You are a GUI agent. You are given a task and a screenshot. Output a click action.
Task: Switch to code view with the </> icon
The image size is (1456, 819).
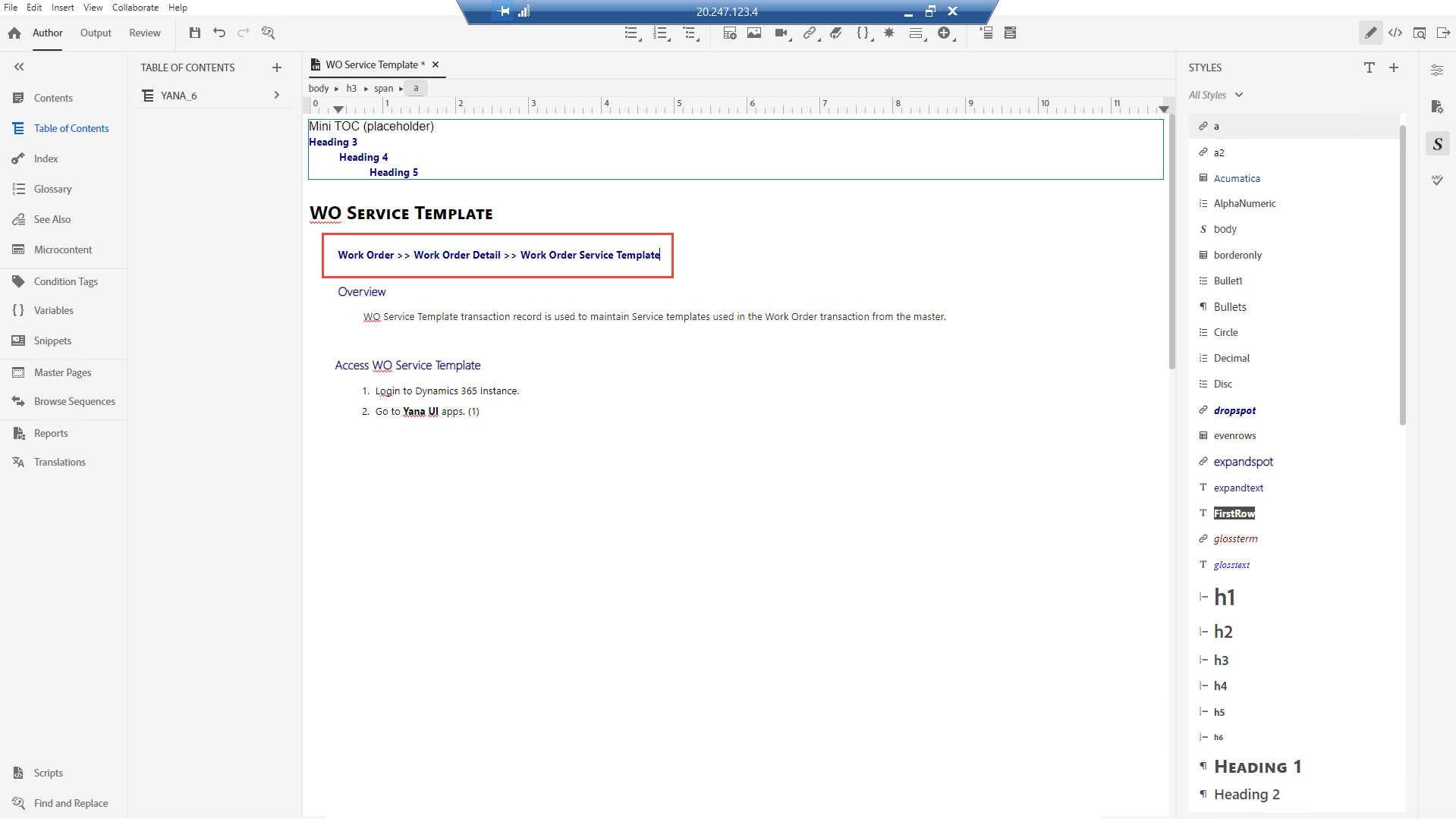(x=1396, y=33)
